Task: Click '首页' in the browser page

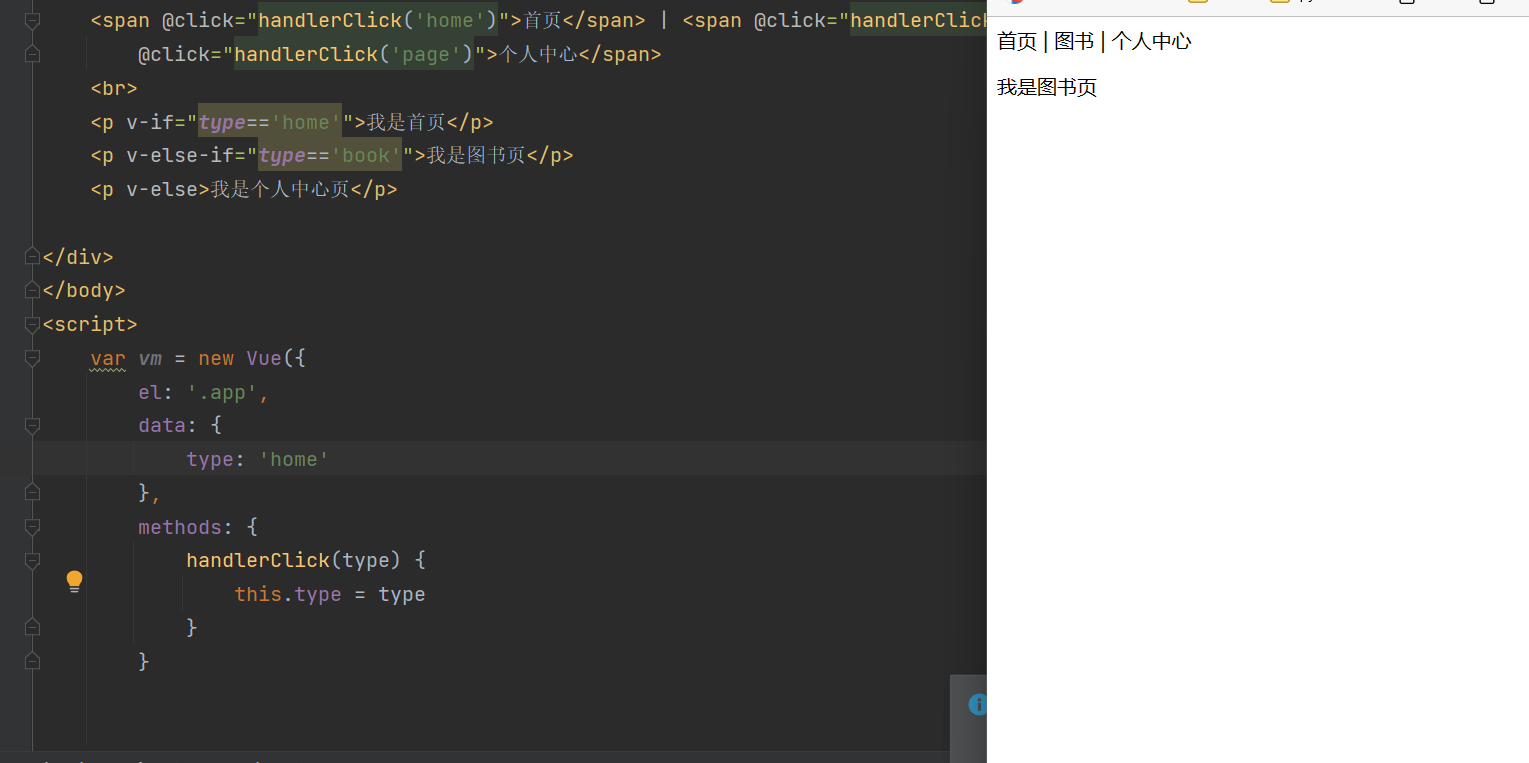Action: [x=1017, y=41]
